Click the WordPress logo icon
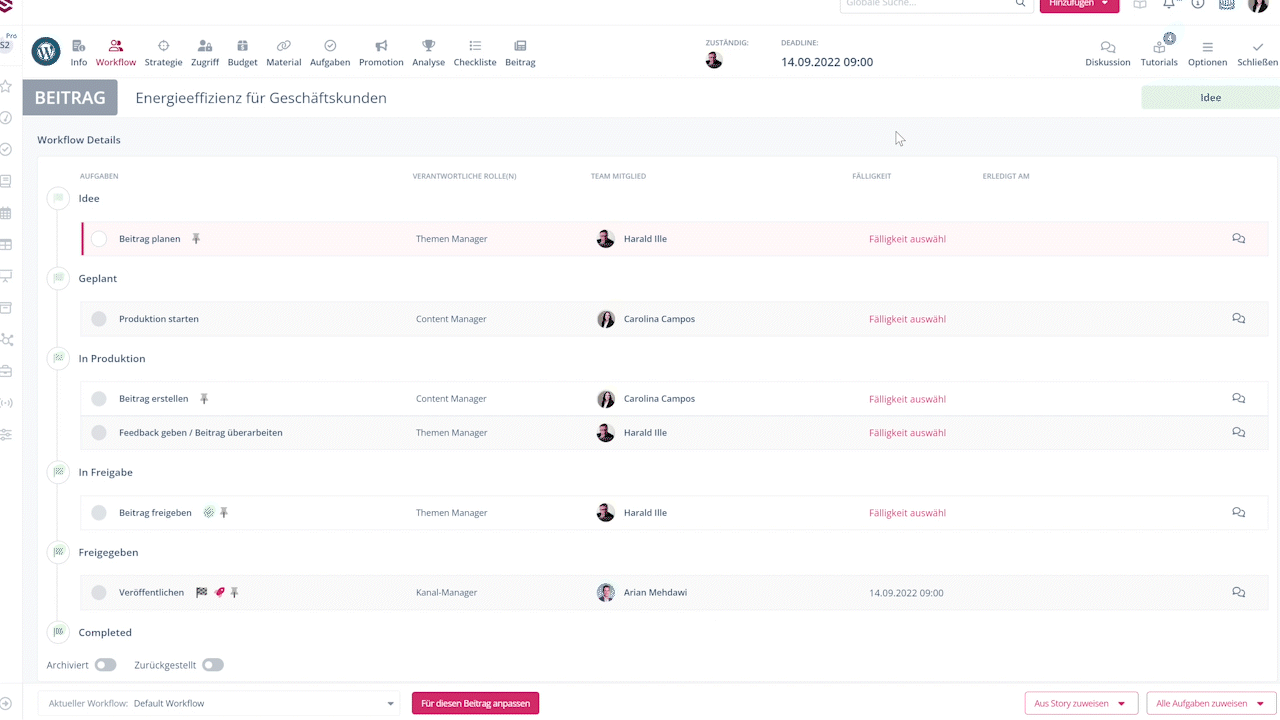1280x720 pixels. (x=46, y=51)
